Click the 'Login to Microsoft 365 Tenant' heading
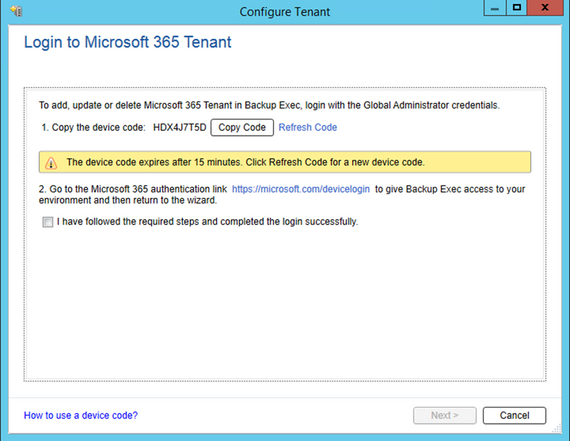Image resolution: width=570 pixels, height=441 pixels. click(128, 42)
